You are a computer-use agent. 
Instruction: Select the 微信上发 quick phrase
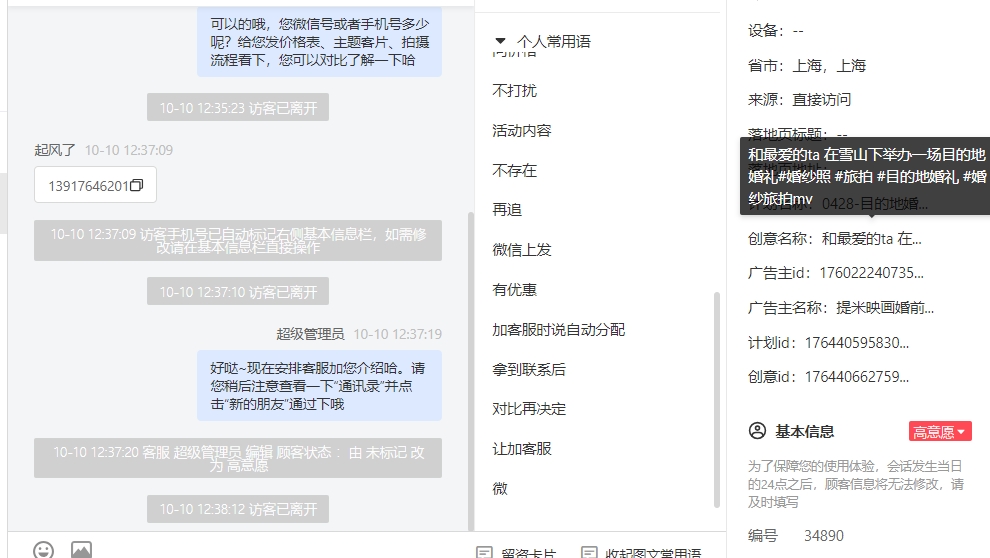(x=522, y=250)
